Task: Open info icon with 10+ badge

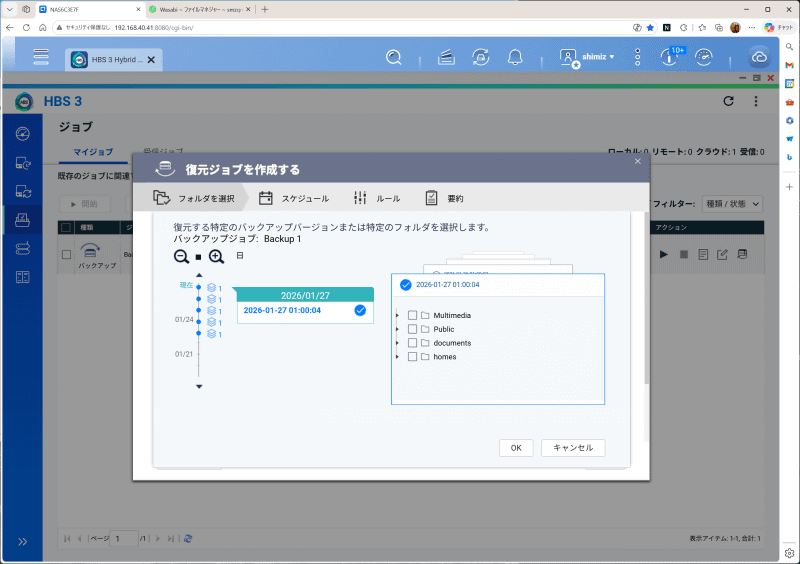Action: click(x=669, y=57)
